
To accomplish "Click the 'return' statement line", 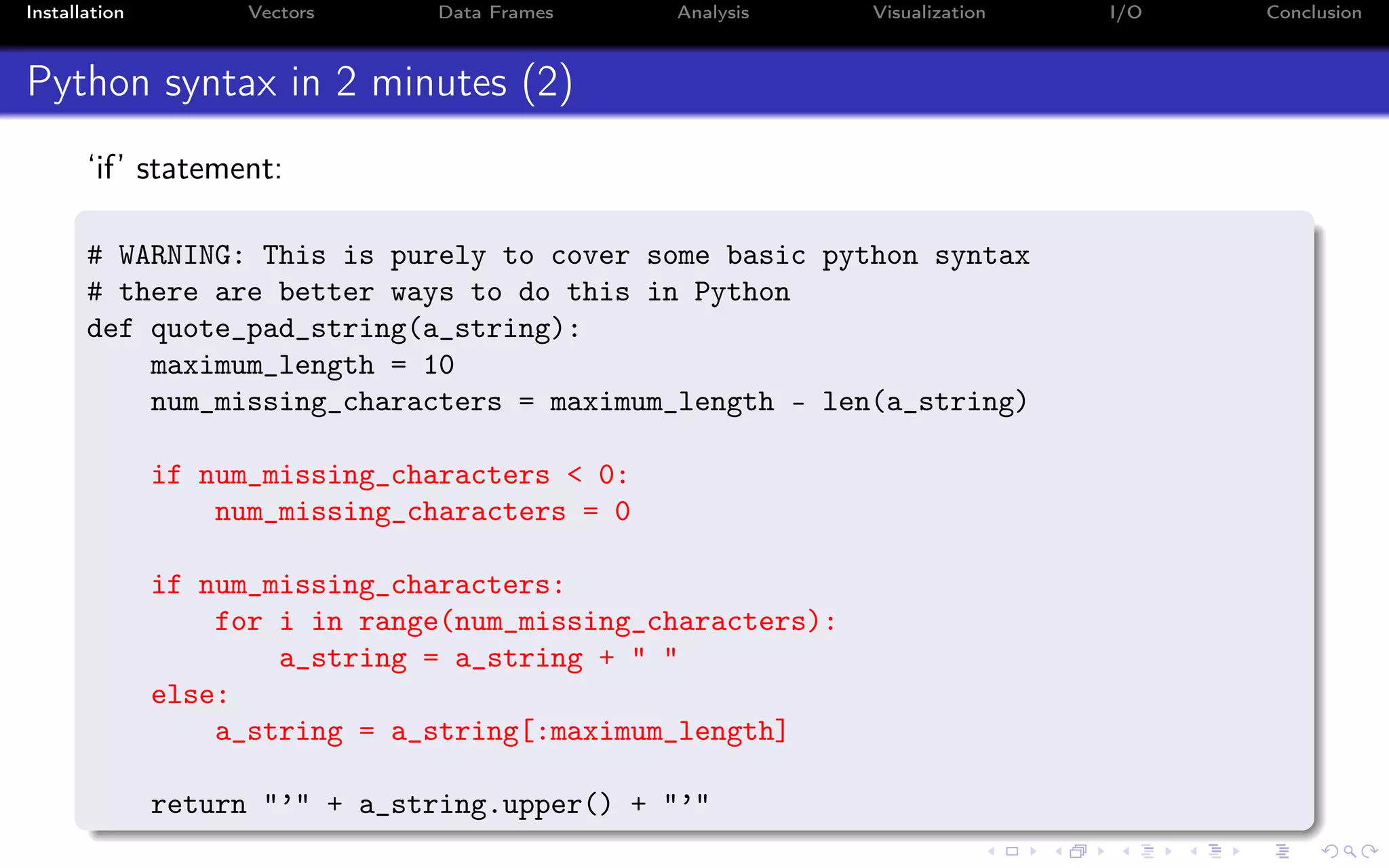I will coord(430,805).
